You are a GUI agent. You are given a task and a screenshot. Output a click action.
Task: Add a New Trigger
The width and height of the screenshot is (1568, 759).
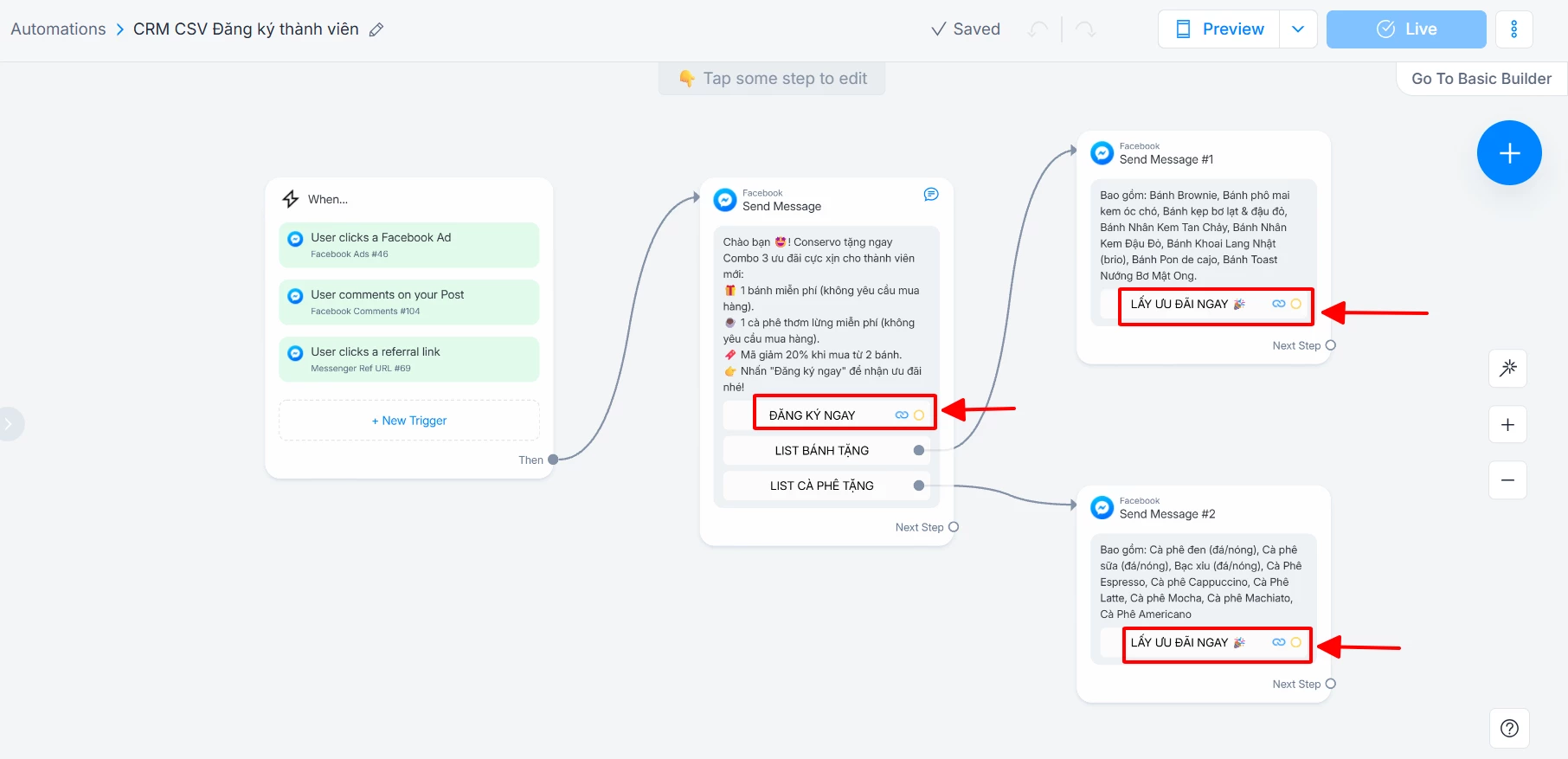(408, 421)
